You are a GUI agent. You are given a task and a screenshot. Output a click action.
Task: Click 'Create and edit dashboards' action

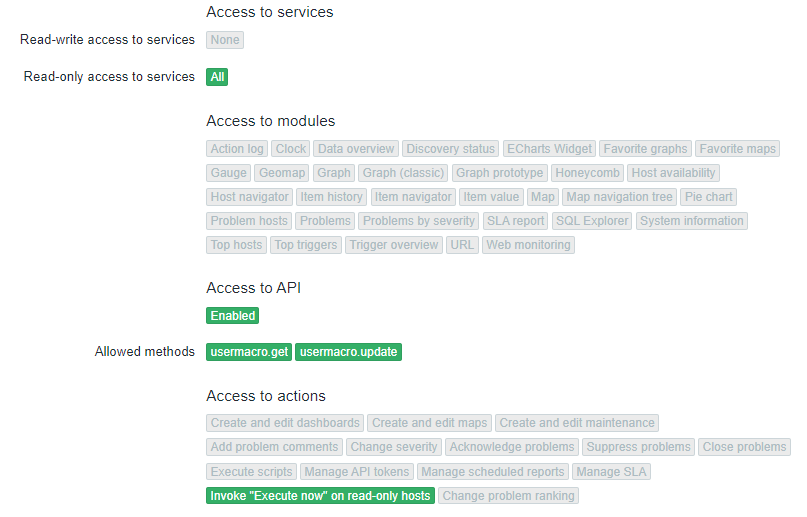point(285,423)
